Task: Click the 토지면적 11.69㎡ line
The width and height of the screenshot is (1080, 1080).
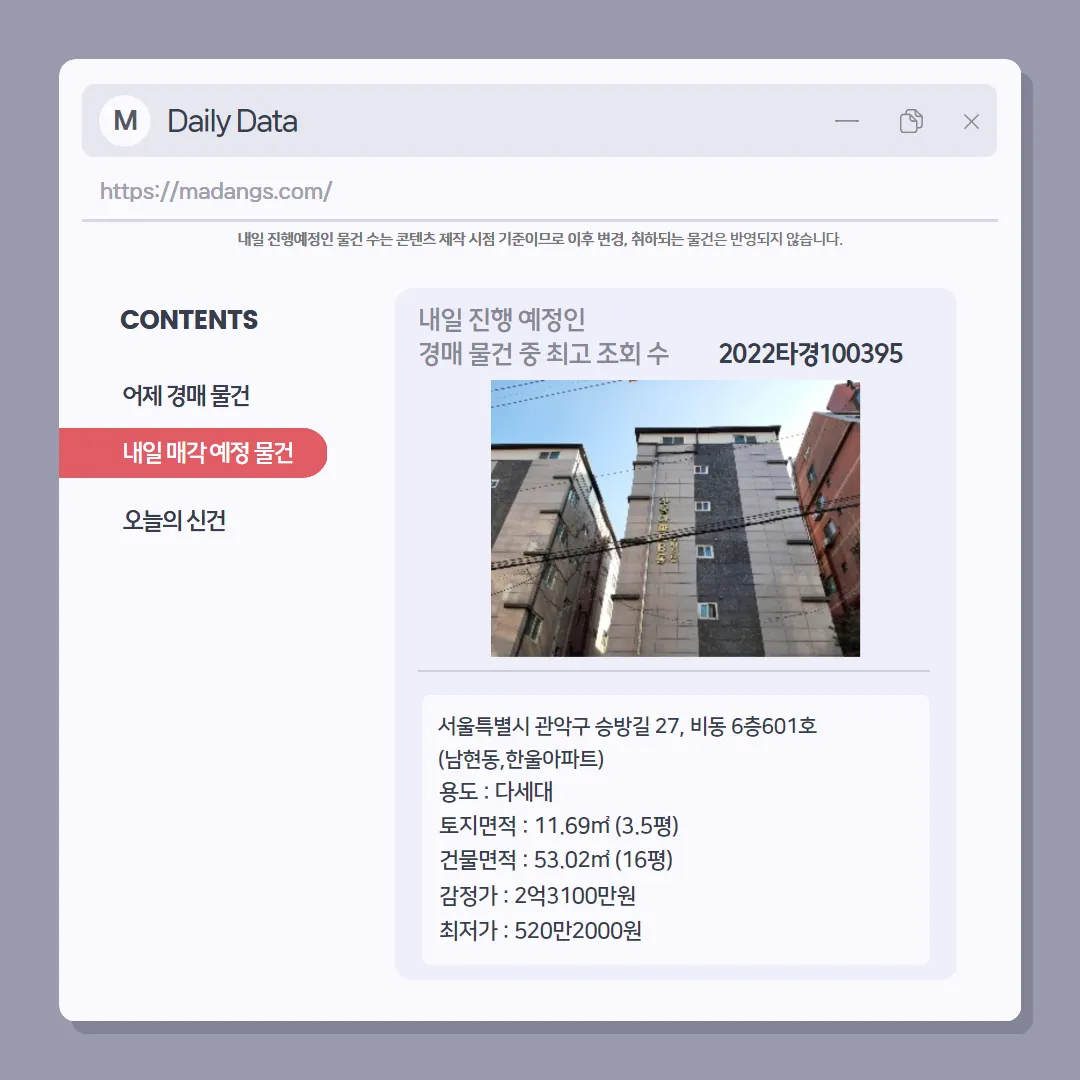Action: [559, 825]
